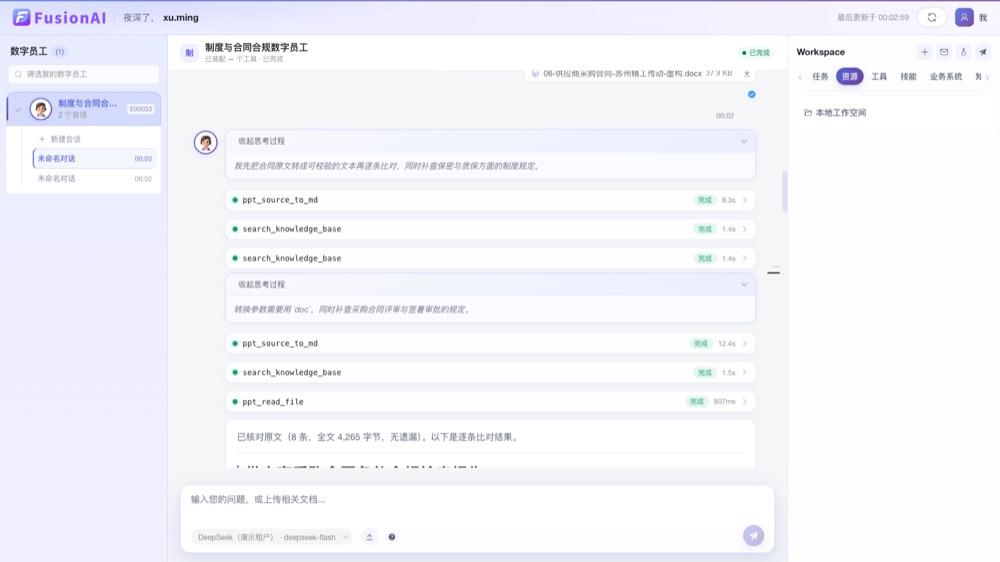Click the assistant avatar beside the reply

coord(205,142)
